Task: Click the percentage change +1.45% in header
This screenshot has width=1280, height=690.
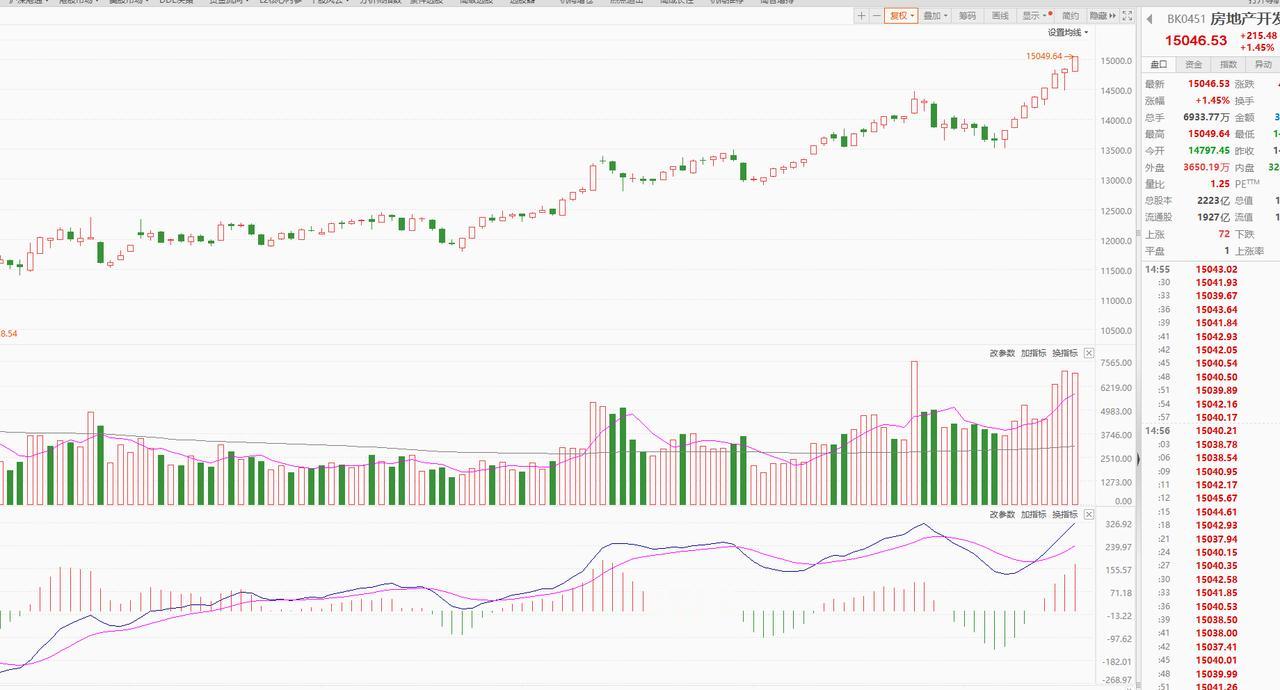Action: [1258, 48]
